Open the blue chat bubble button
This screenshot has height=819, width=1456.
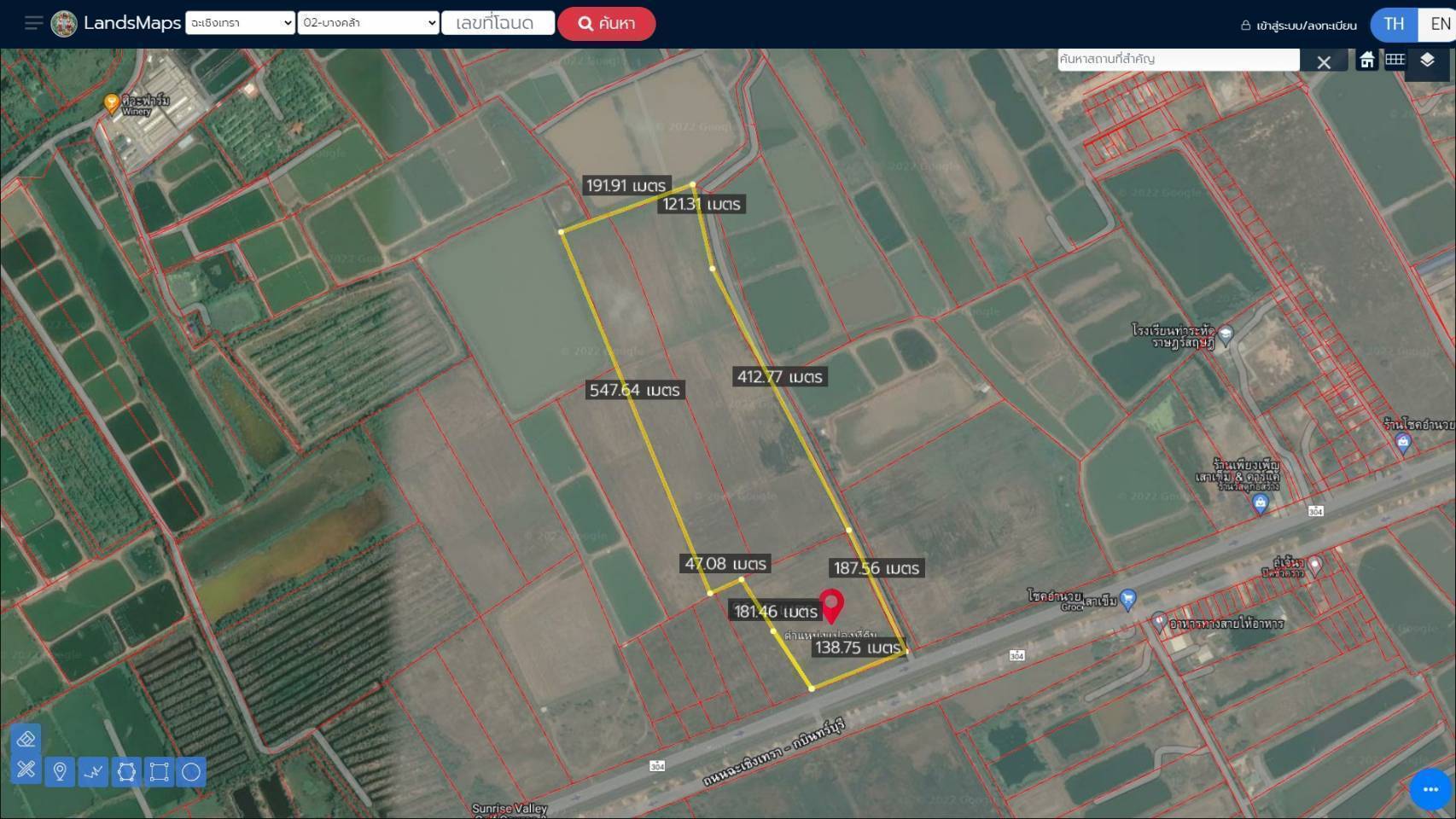(1430, 789)
